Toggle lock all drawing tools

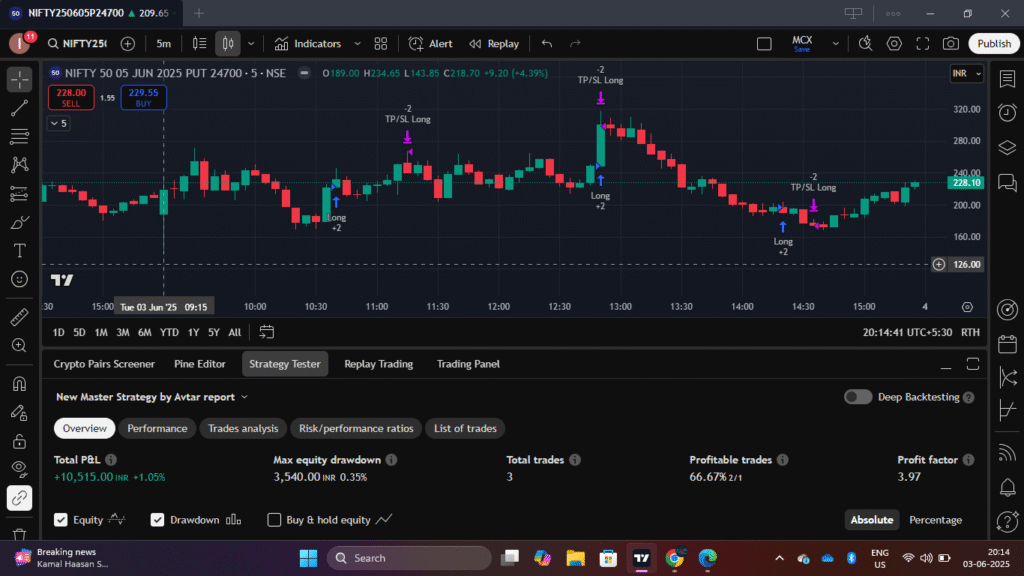point(20,441)
